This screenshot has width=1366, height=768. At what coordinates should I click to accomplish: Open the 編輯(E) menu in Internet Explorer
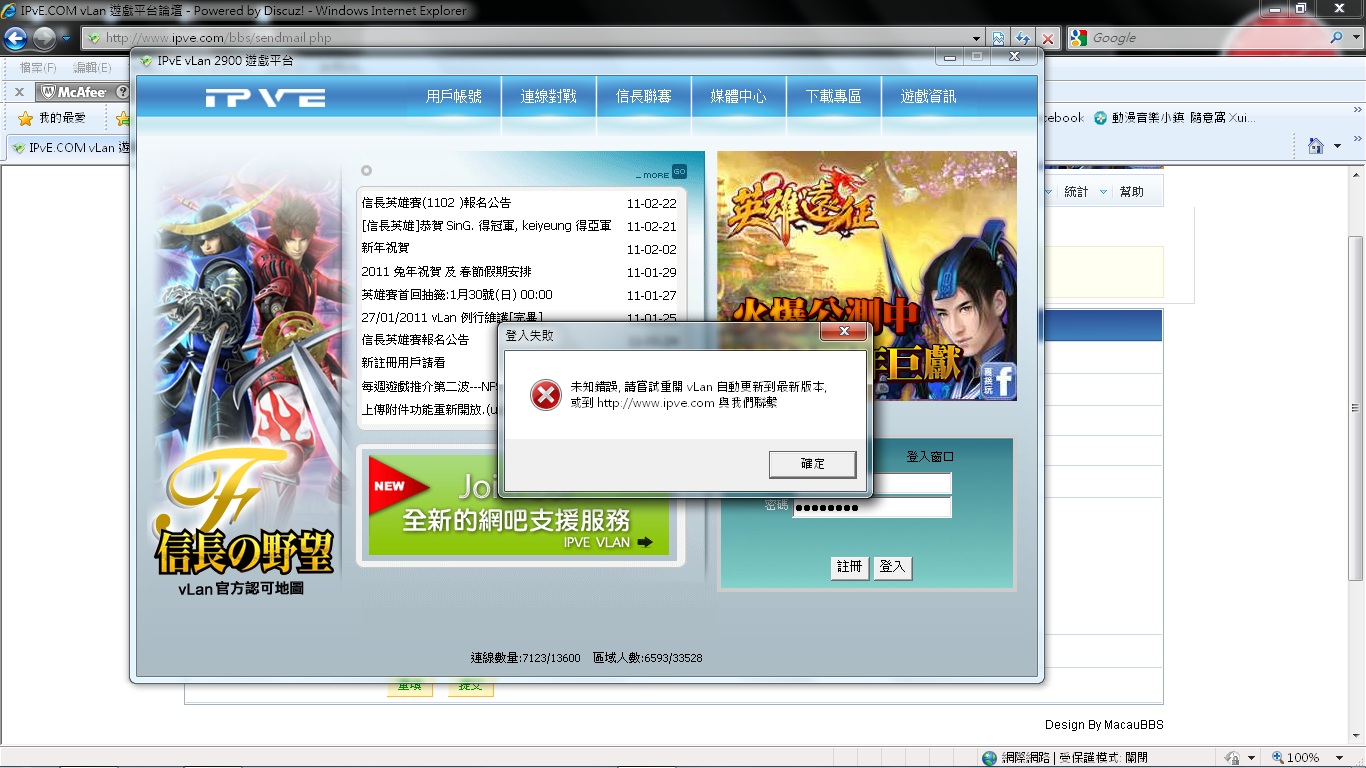pyautogui.click(x=92, y=68)
